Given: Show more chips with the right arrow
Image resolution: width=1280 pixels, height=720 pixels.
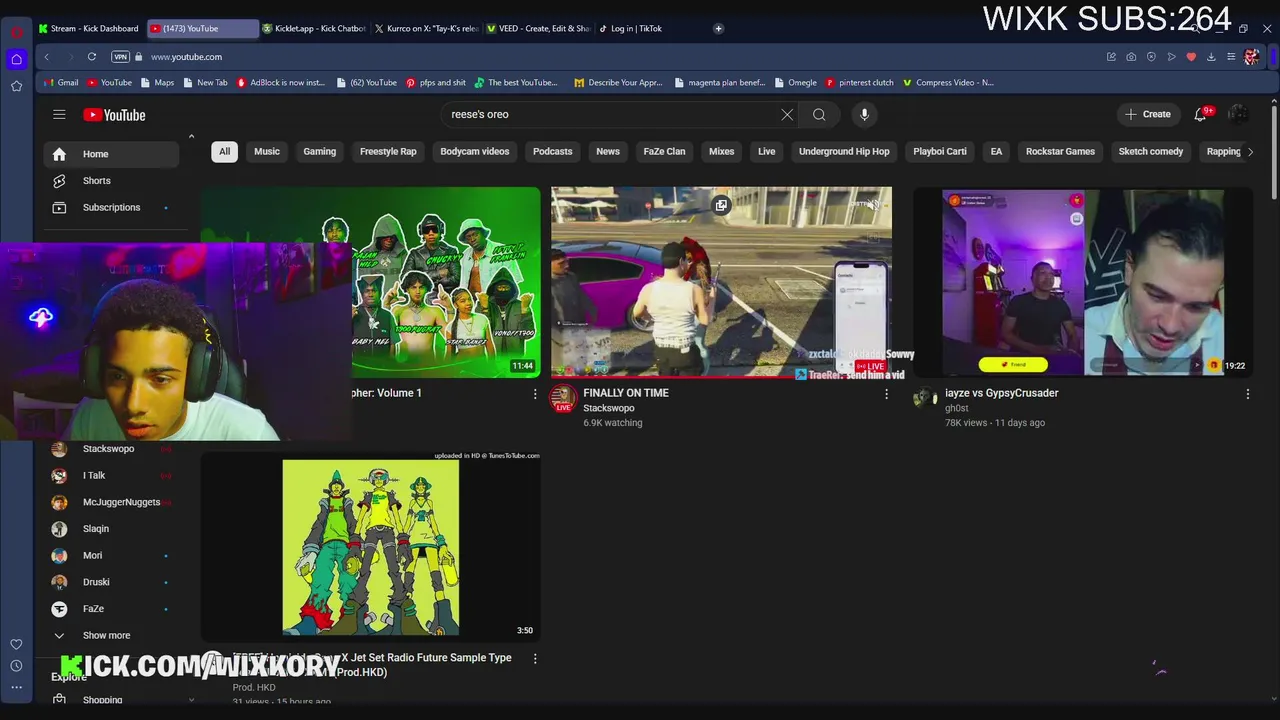Looking at the screenshot, I should coord(1250,152).
